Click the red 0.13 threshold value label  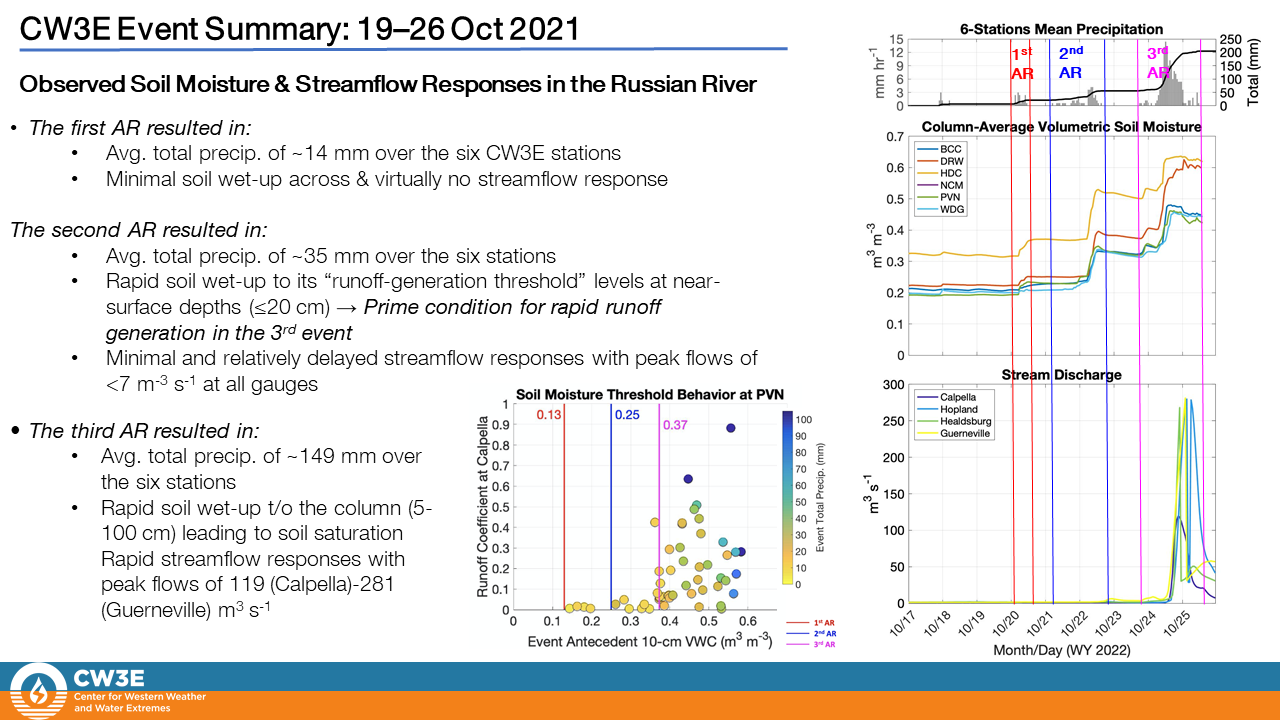pyautogui.click(x=550, y=415)
